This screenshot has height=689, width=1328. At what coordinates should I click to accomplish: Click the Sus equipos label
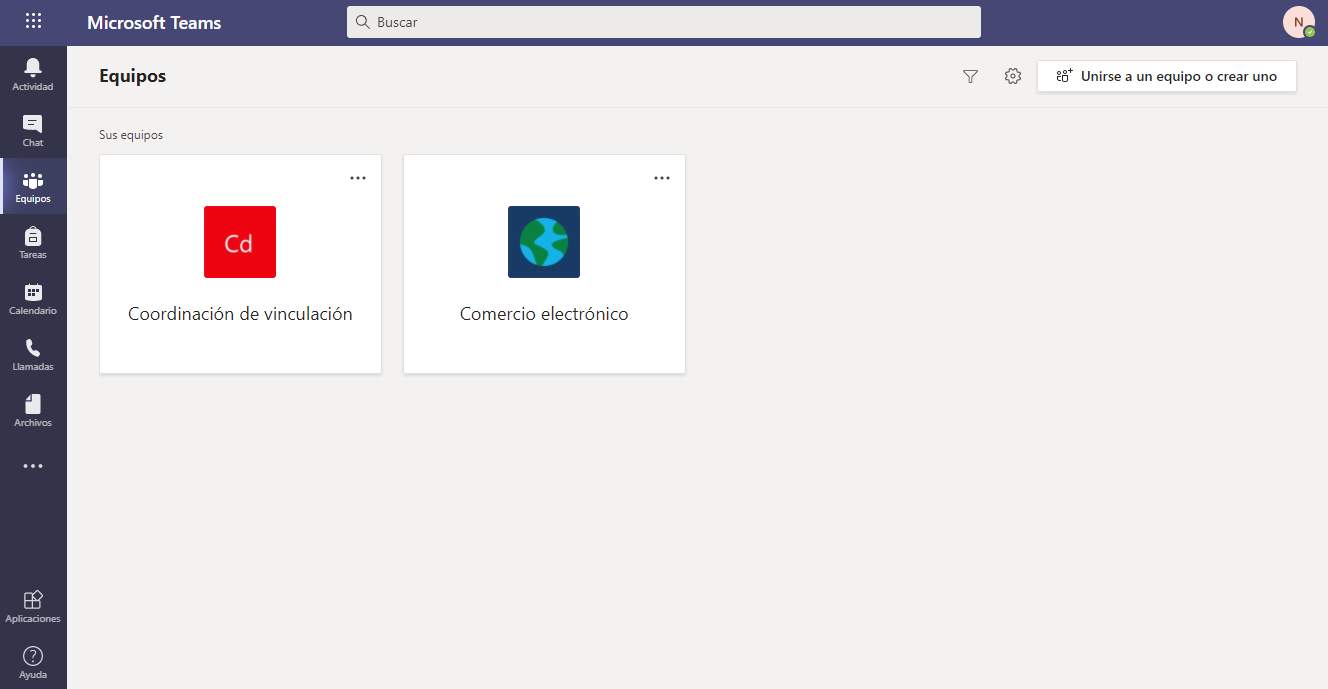131,135
